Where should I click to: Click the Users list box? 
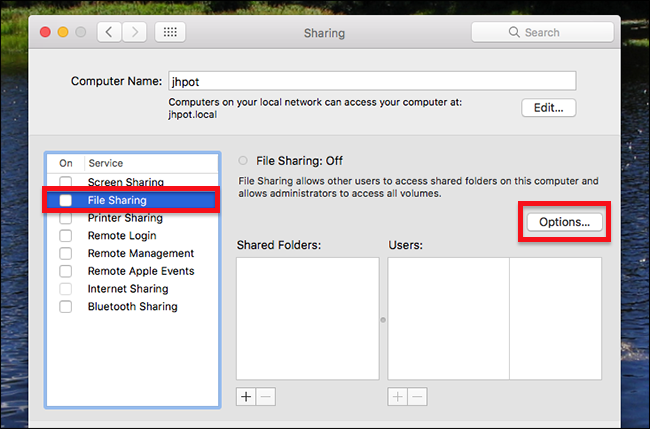point(495,318)
